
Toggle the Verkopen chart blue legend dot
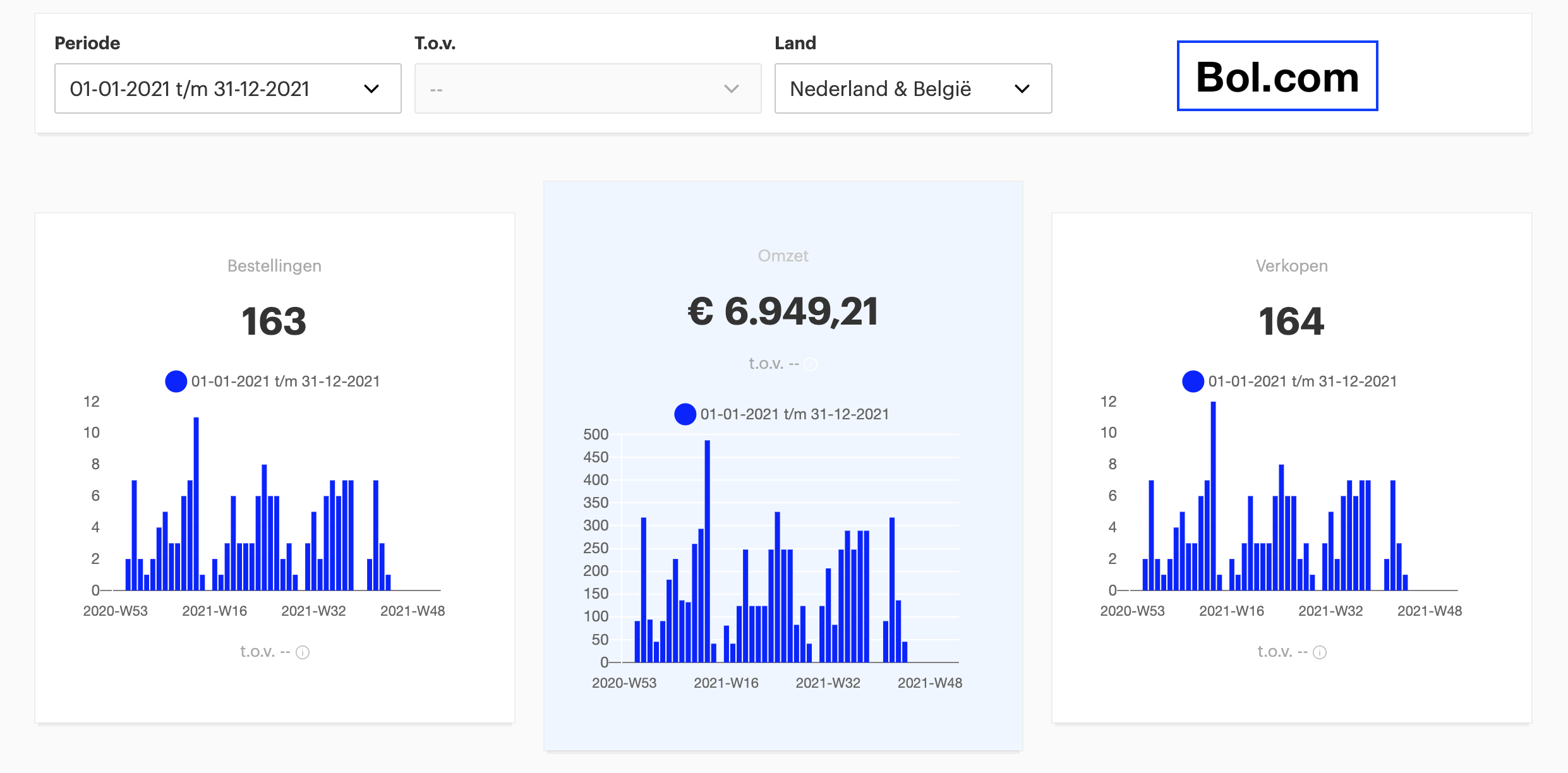pyautogui.click(x=1193, y=381)
